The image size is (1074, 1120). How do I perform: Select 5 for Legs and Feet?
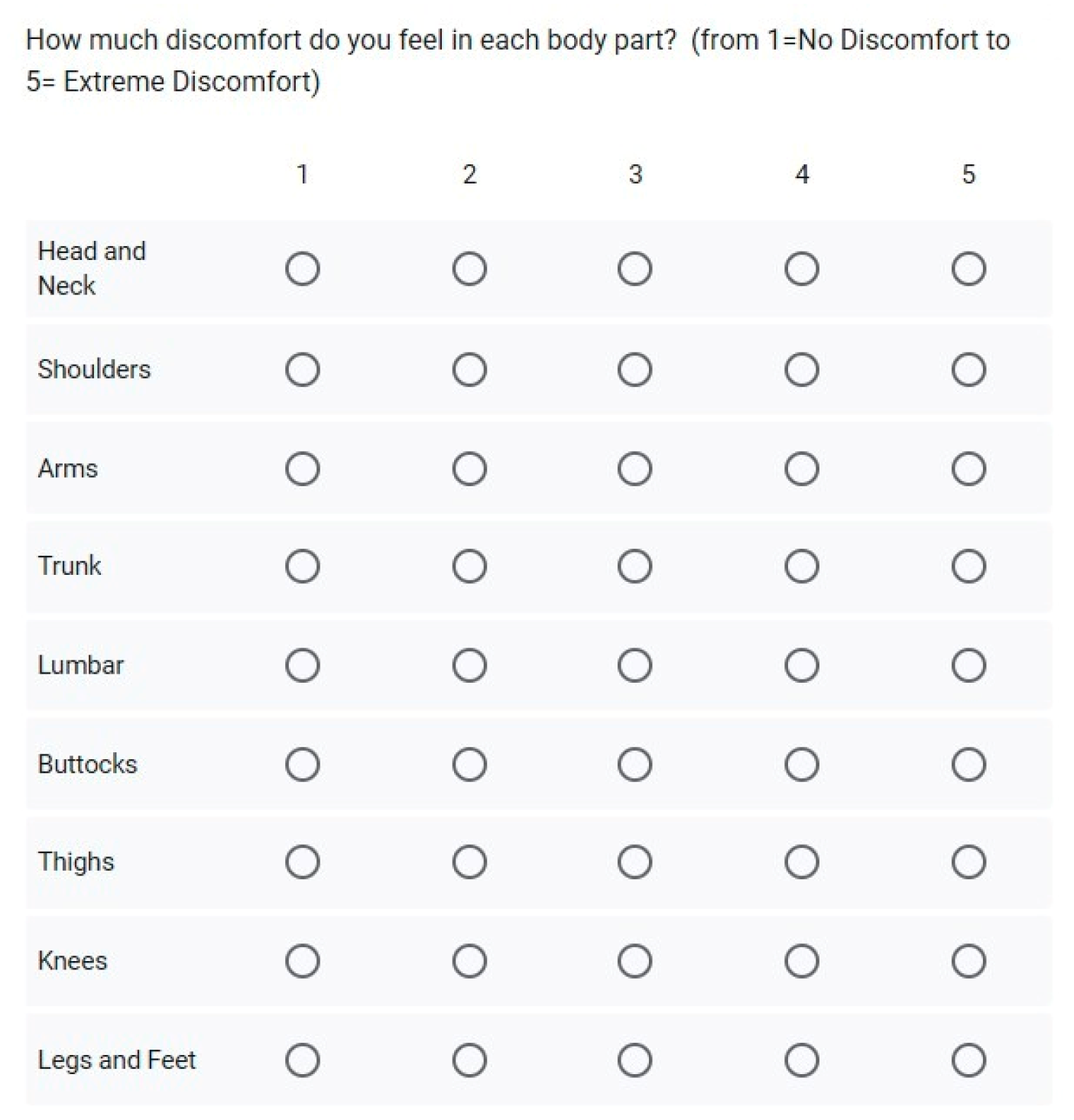point(968,1060)
